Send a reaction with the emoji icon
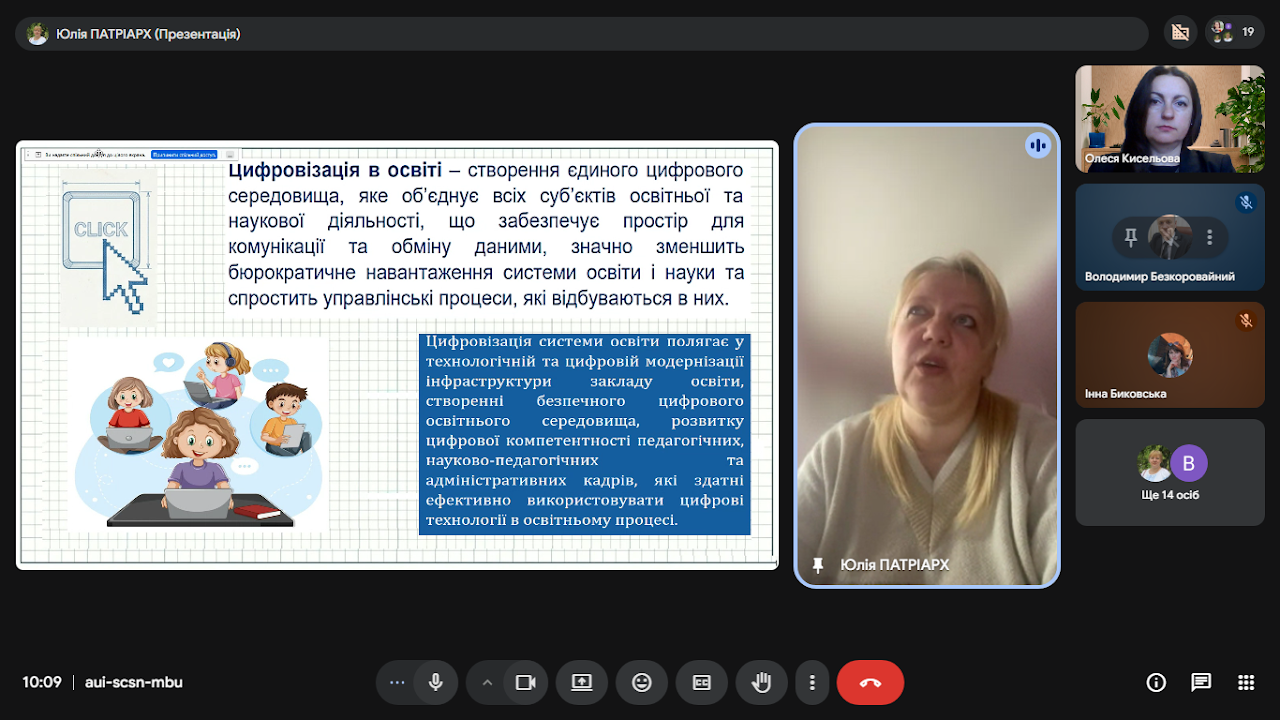The height and width of the screenshot is (720, 1280). 641,682
